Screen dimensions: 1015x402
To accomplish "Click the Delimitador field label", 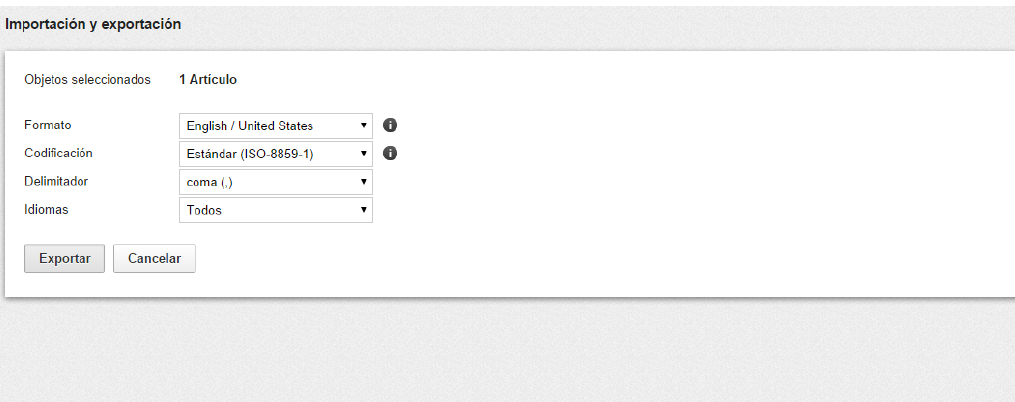I will [x=55, y=181].
